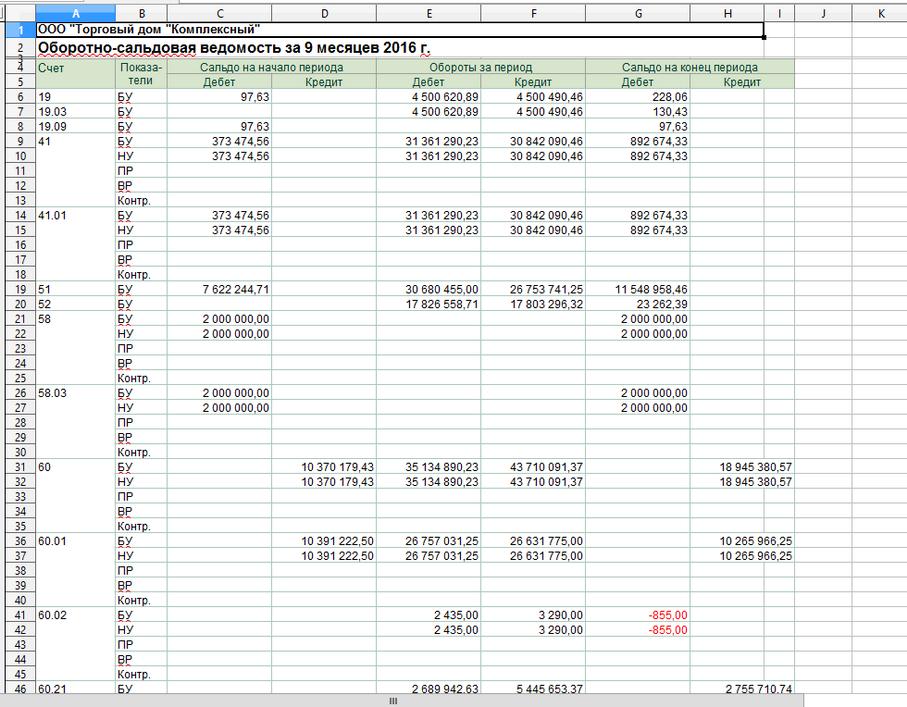Click the Показатели header cell

(141, 74)
